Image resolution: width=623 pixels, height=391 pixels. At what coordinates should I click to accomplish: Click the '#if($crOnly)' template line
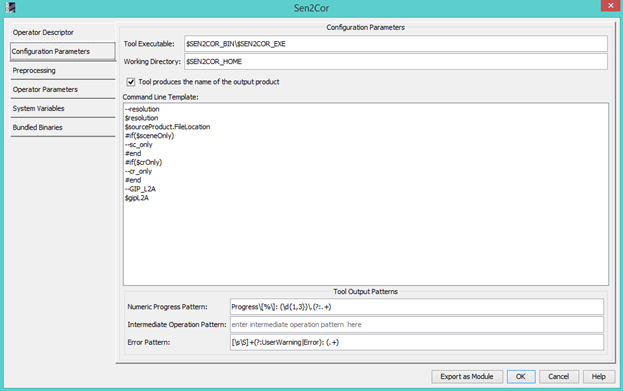coord(143,162)
